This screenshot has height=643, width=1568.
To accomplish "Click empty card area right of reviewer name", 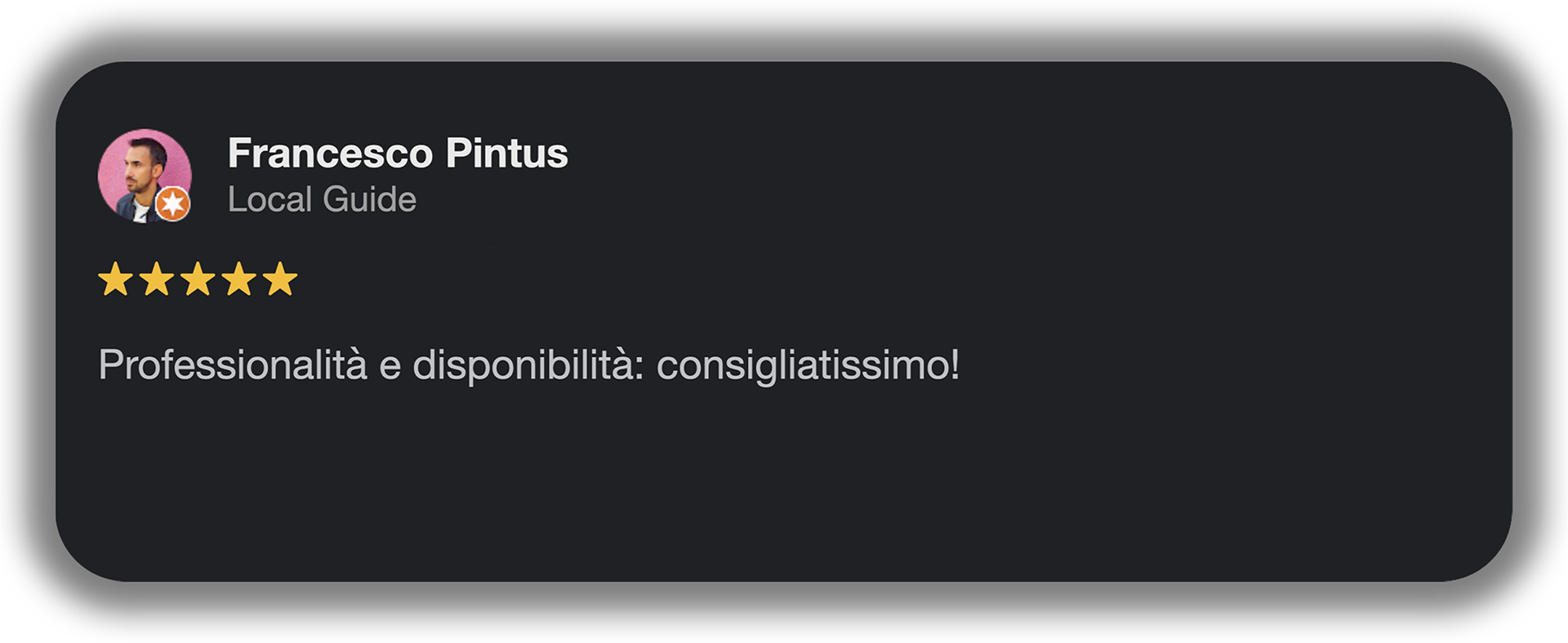I will pos(980,163).
